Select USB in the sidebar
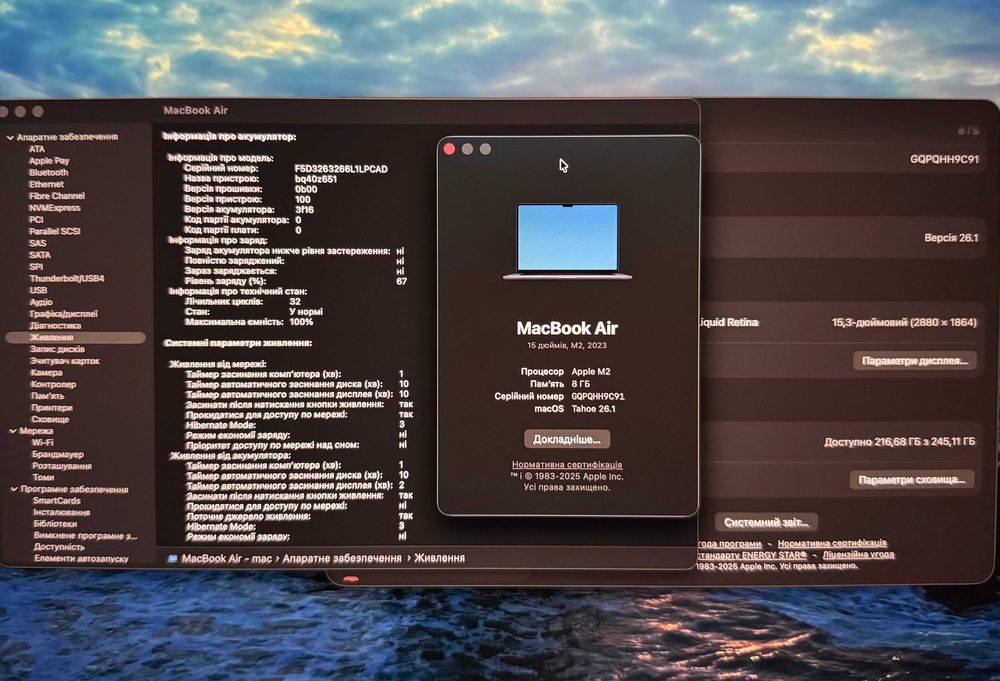Viewport: 1000px width, 681px height. (38, 290)
